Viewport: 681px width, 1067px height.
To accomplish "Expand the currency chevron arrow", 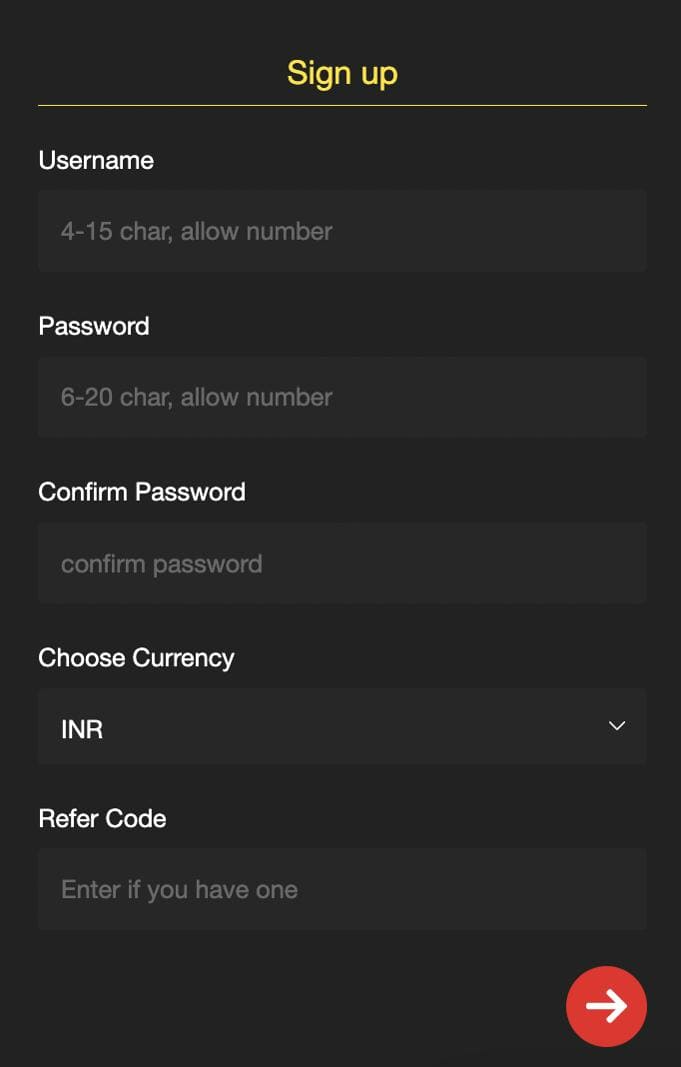I will [617, 726].
